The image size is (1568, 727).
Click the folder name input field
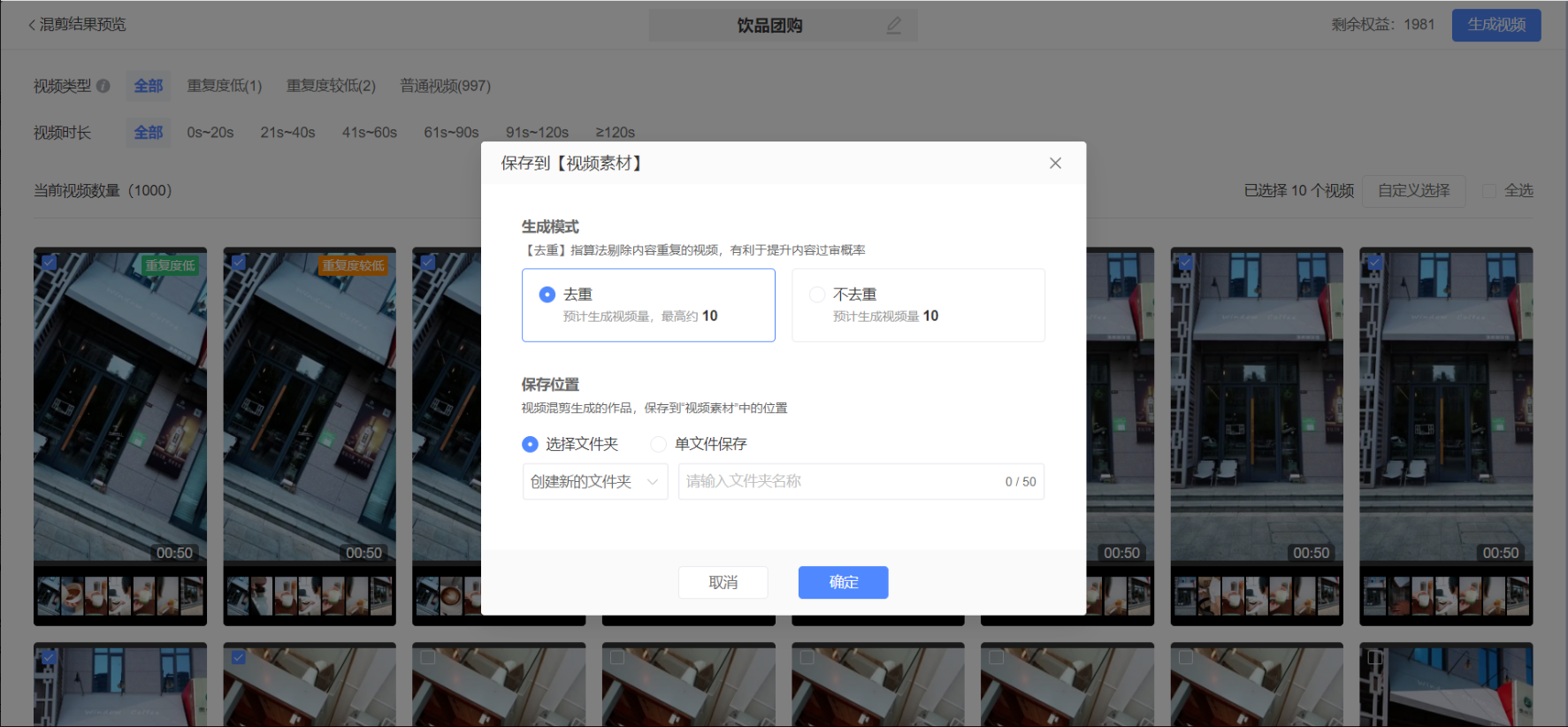pyautogui.click(x=840, y=482)
